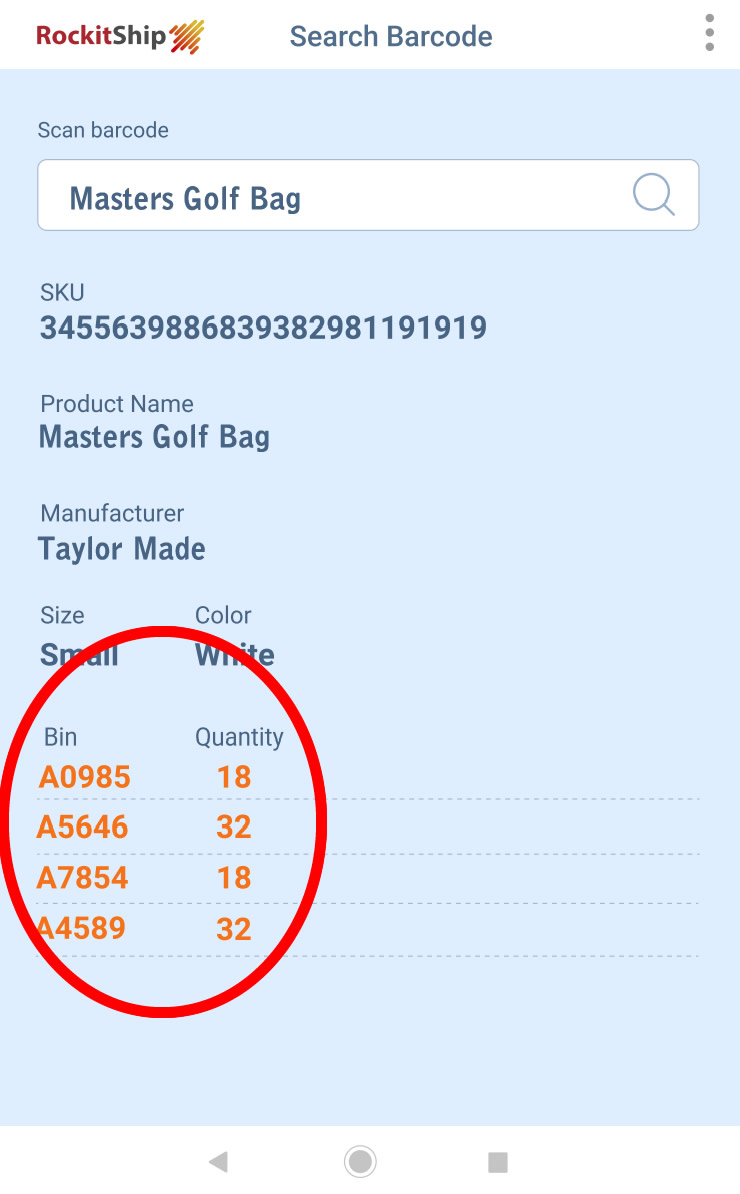This screenshot has width=740, height=1194.
Task: Open the three-dot overflow menu
Action: [x=709, y=33]
